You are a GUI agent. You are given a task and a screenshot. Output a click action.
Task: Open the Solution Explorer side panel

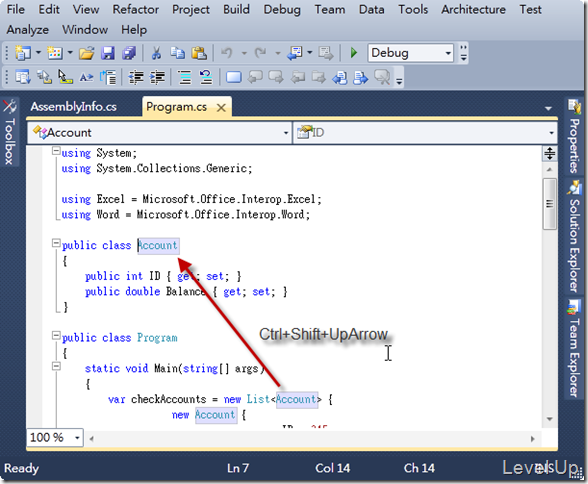[x=574, y=237]
